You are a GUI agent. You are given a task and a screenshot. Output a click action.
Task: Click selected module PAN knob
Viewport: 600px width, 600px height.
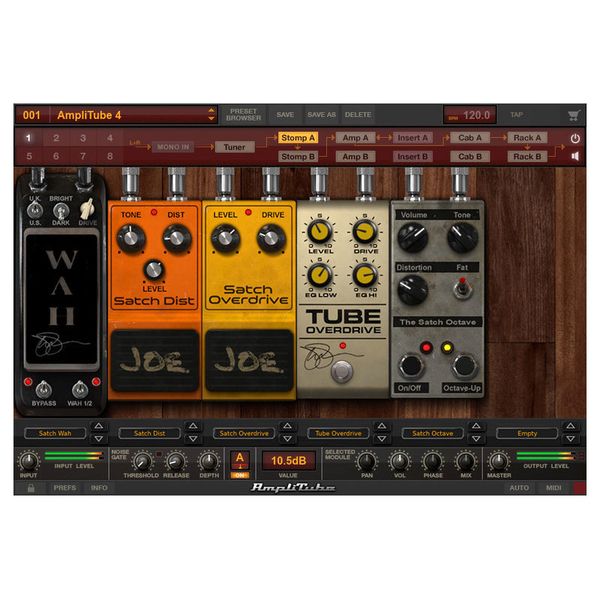(367, 461)
